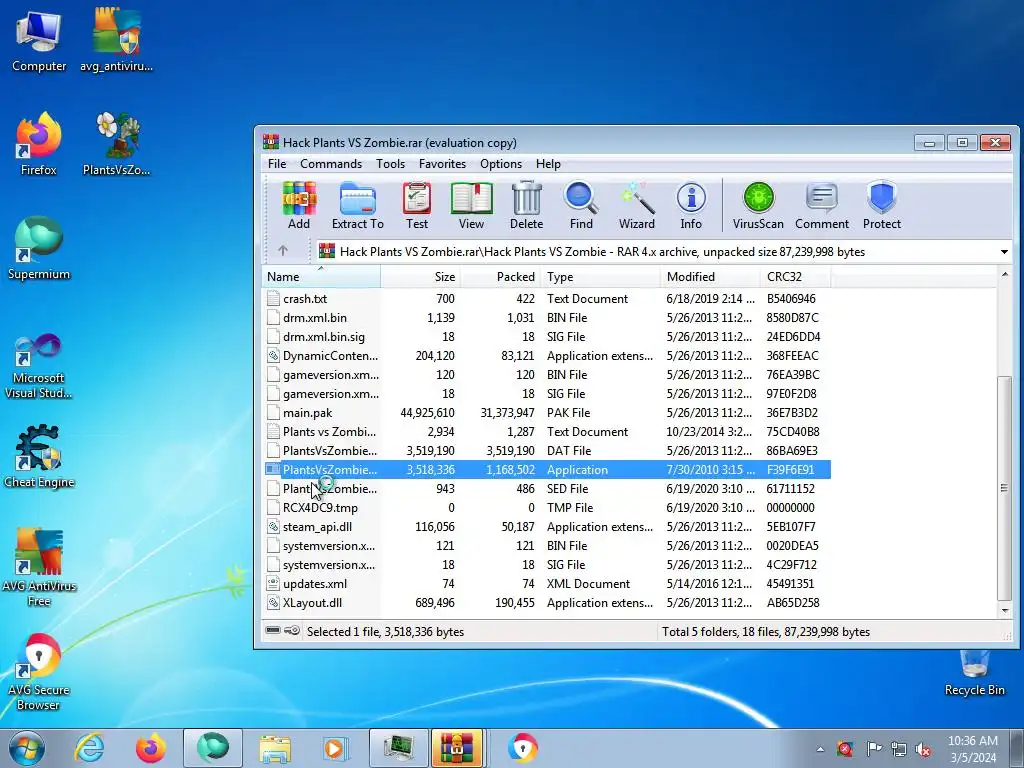The image size is (1024, 768).
Task: Click the Protect shield icon
Action: pyautogui.click(x=882, y=205)
